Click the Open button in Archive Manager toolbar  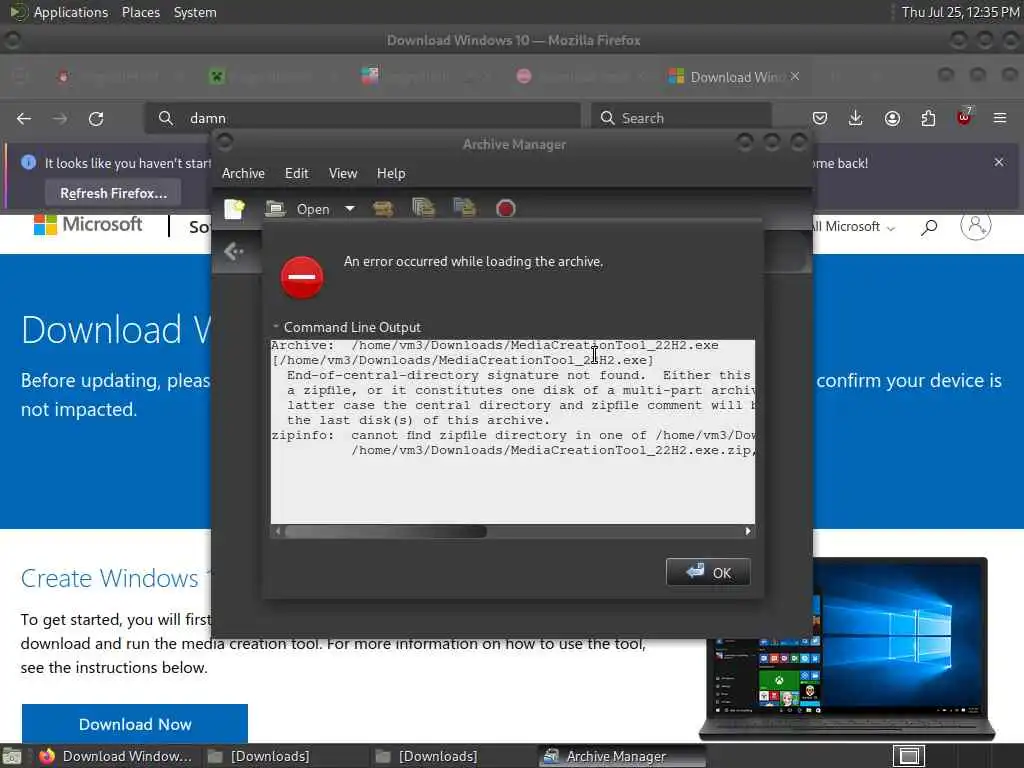(x=298, y=209)
